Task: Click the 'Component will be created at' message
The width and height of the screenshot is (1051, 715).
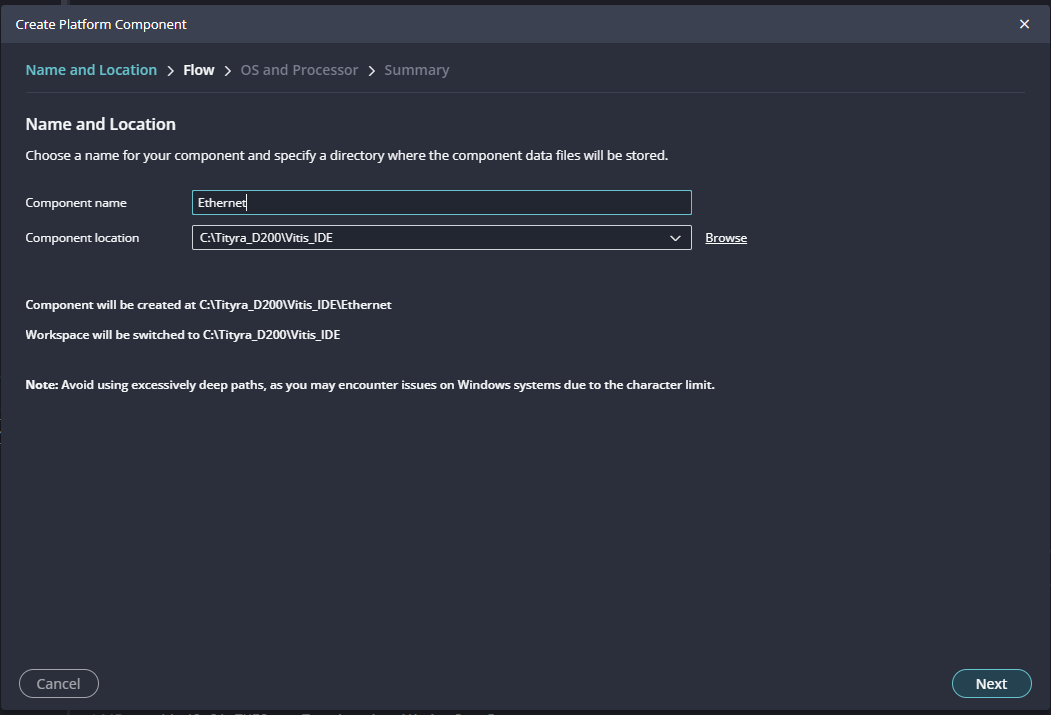Action: (x=208, y=305)
